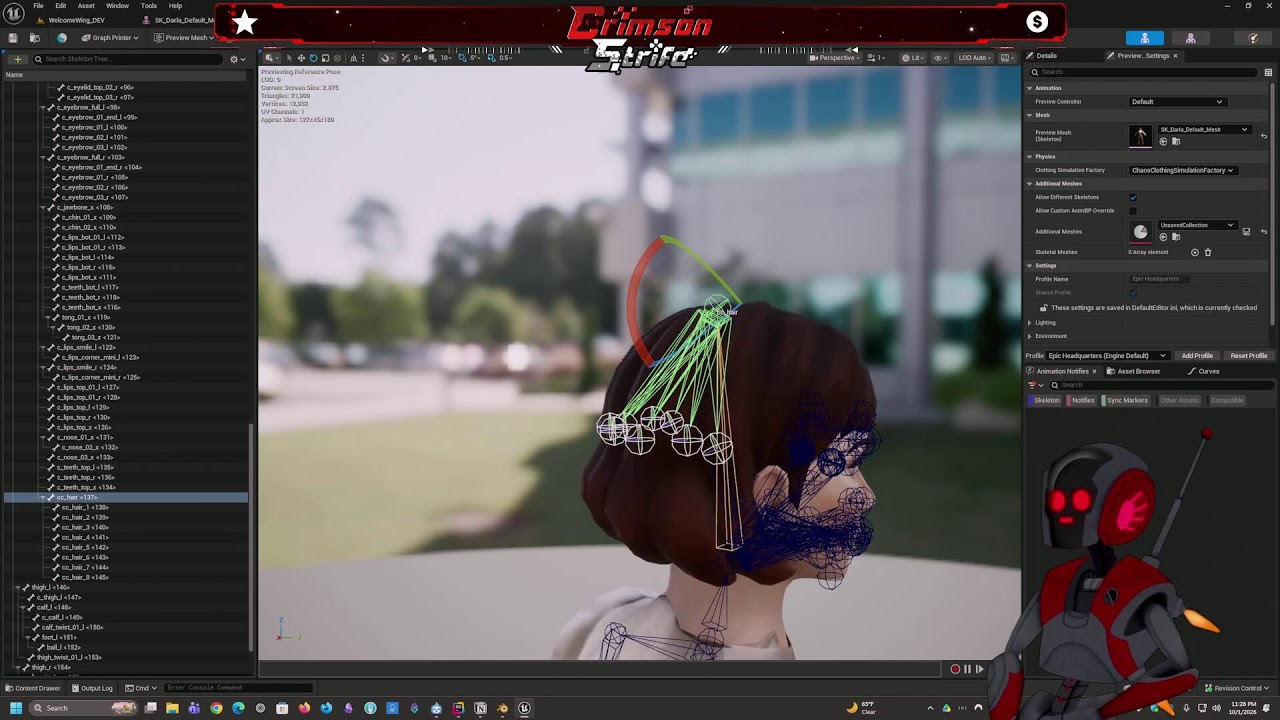The height and width of the screenshot is (720, 1280).
Task: Open Google Chrome from the taskbar
Action: click(216, 708)
